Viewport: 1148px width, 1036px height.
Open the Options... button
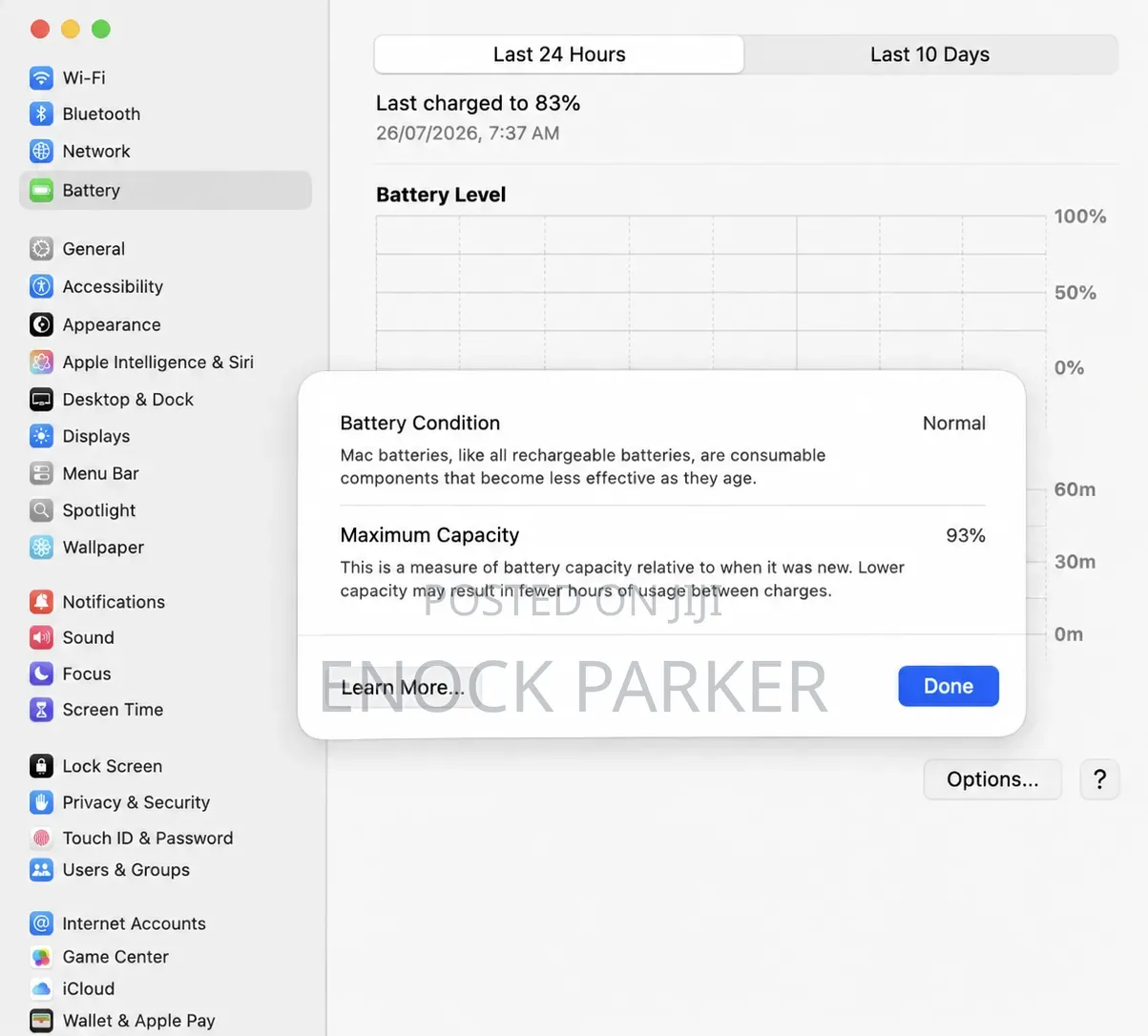(992, 779)
